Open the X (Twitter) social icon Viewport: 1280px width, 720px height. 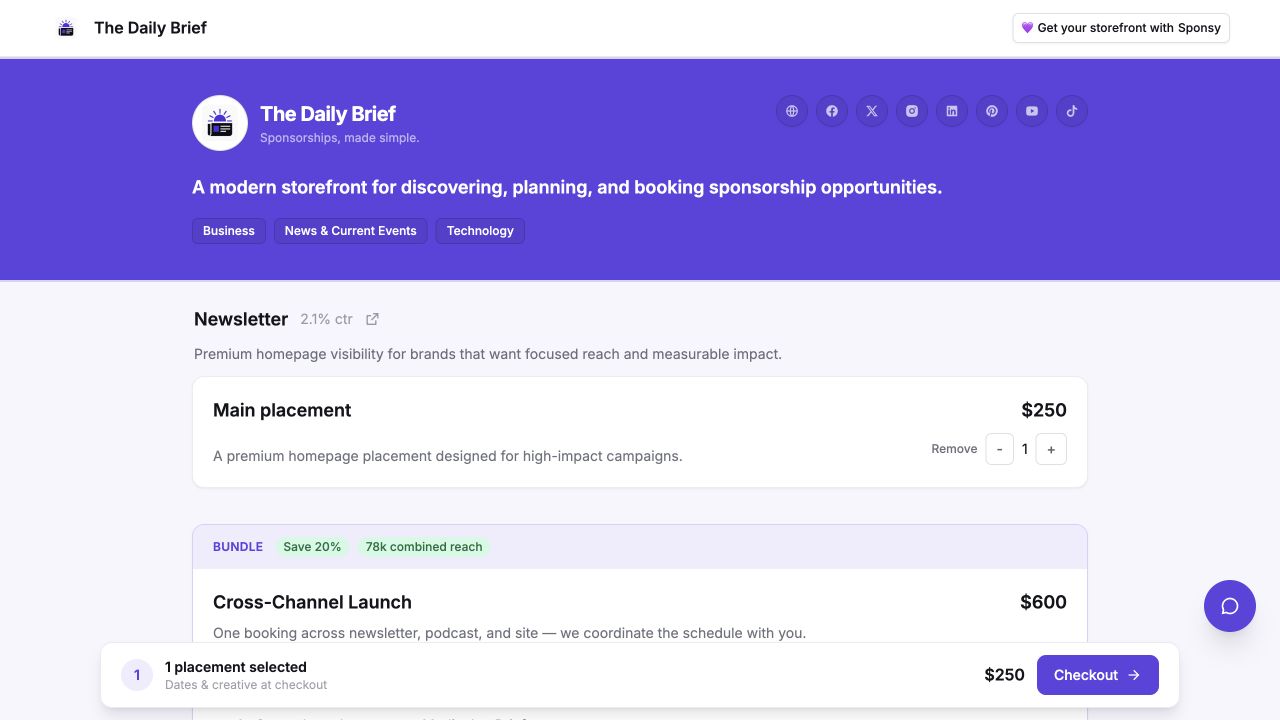(x=872, y=111)
